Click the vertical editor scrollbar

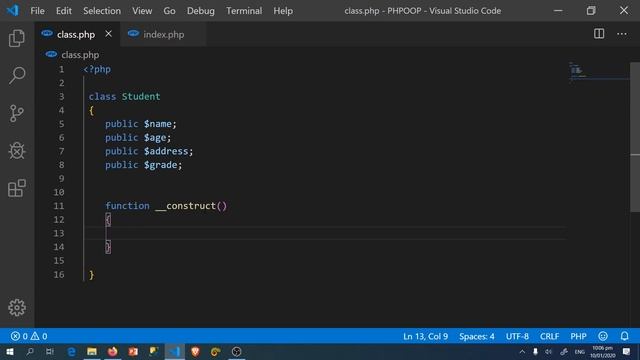635,137
